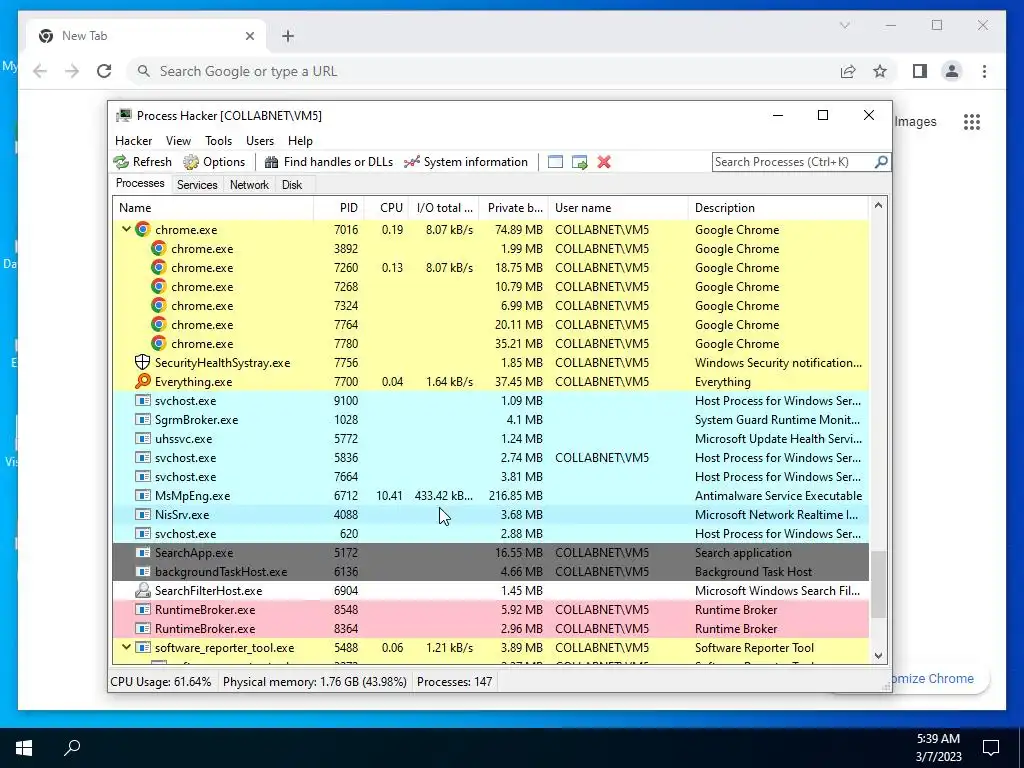1024x768 pixels.
Task: Collapse the chrome.exe process tree
Action: 126,229
